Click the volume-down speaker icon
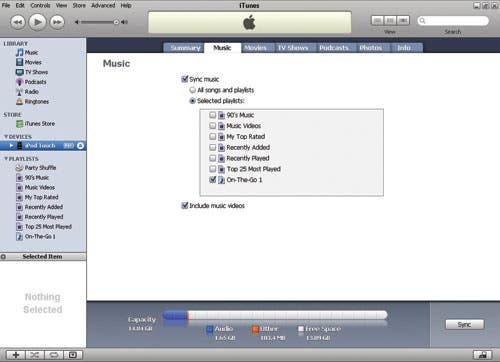This screenshot has height=362, width=500. pyautogui.click(x=77, y=22)
